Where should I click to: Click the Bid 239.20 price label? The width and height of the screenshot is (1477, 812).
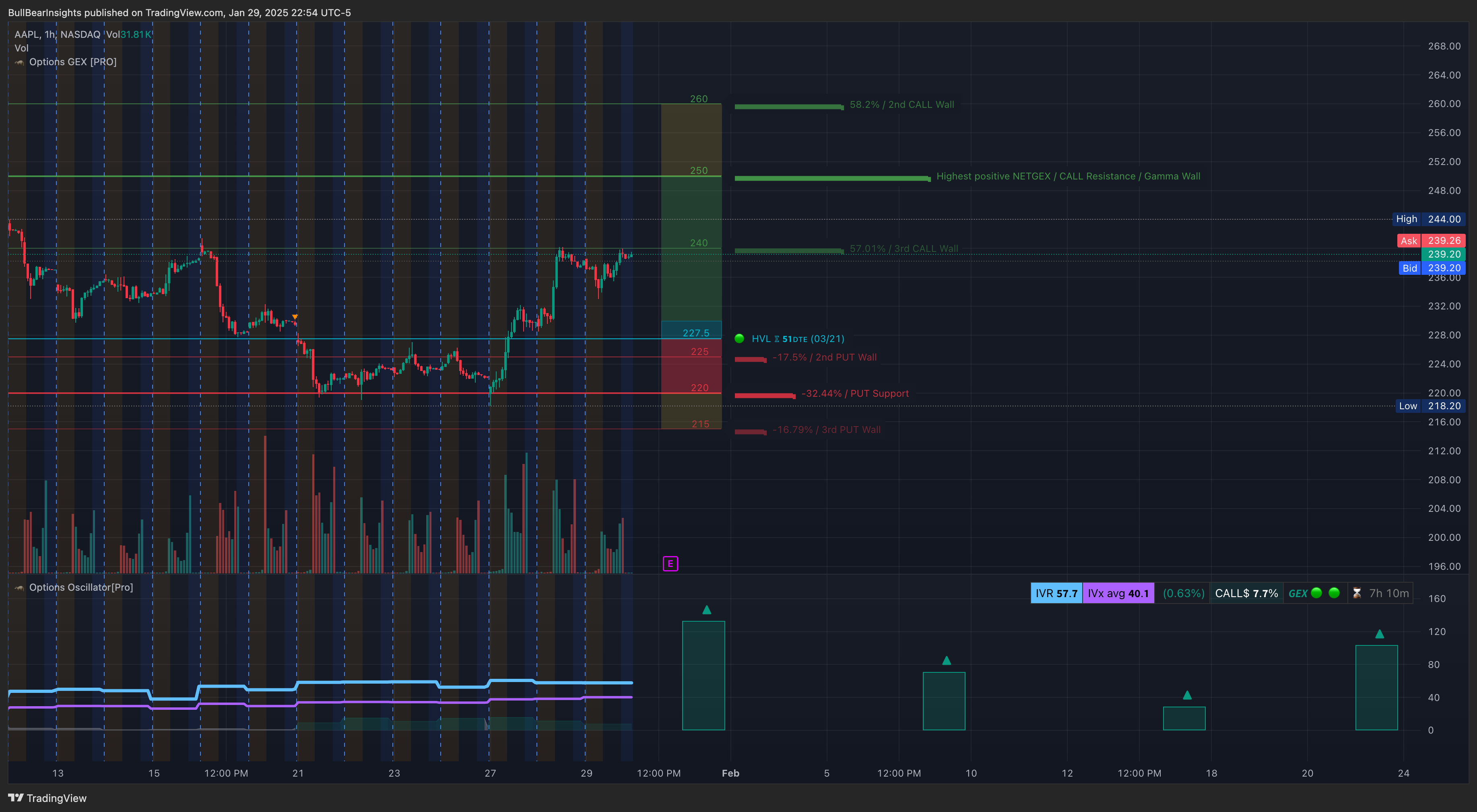point(1432,268)
